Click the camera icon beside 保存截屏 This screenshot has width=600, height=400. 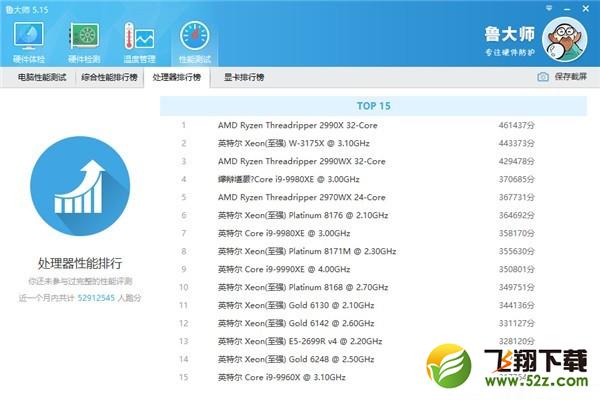click(x=543, y=77)
